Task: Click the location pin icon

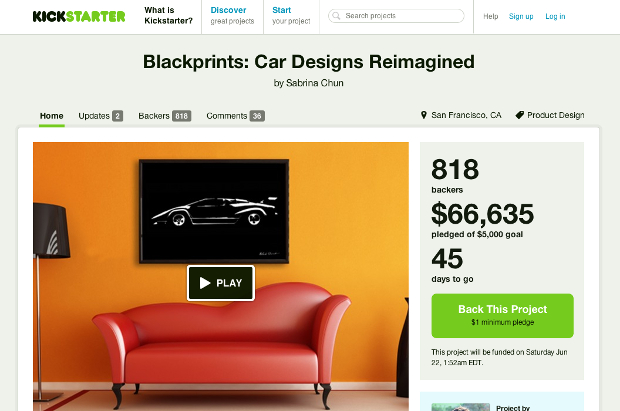Action: click(423, 115)
